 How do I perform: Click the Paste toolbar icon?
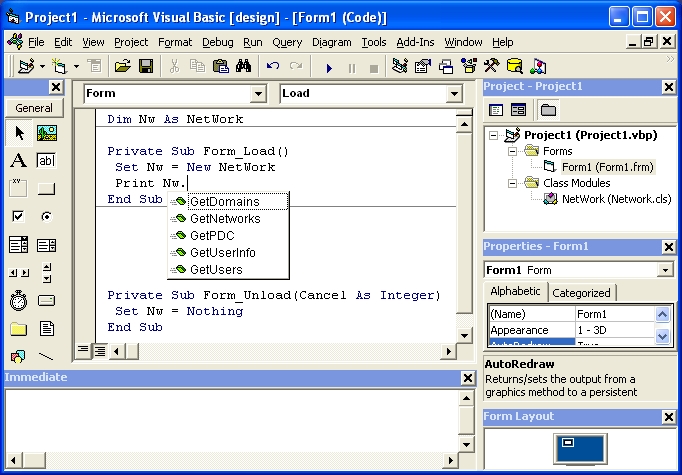[x=221, y=67]
